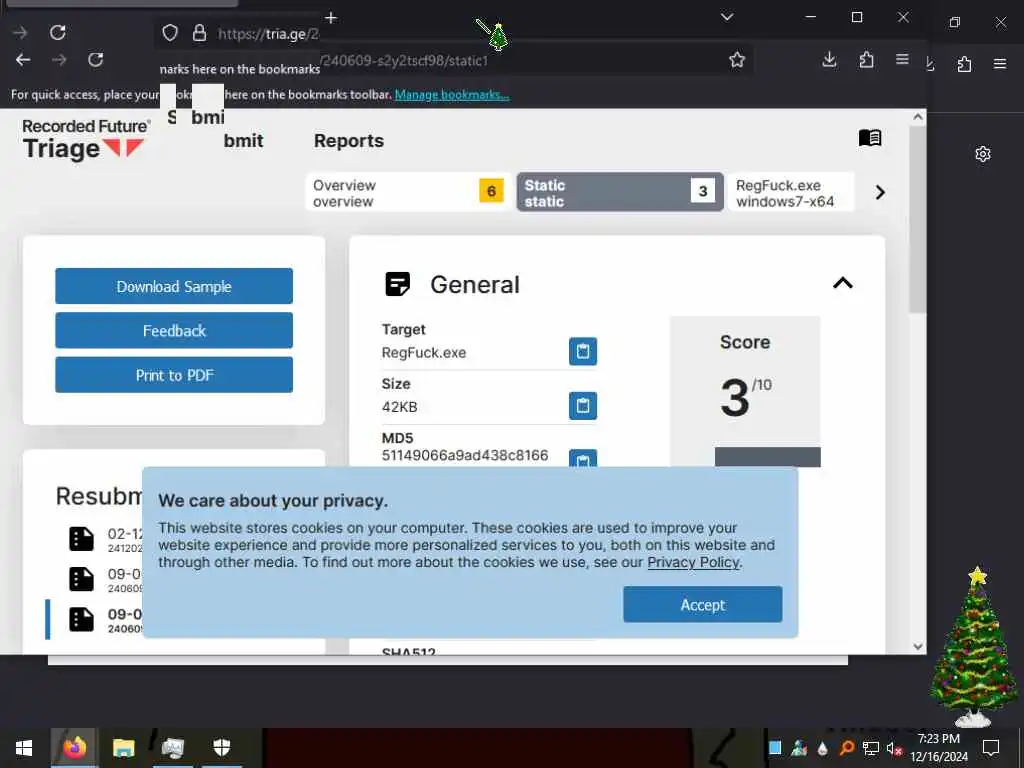Click the vertical scrollbar thumb
The height and width of the screenshot is (768, 1024).
918,219
